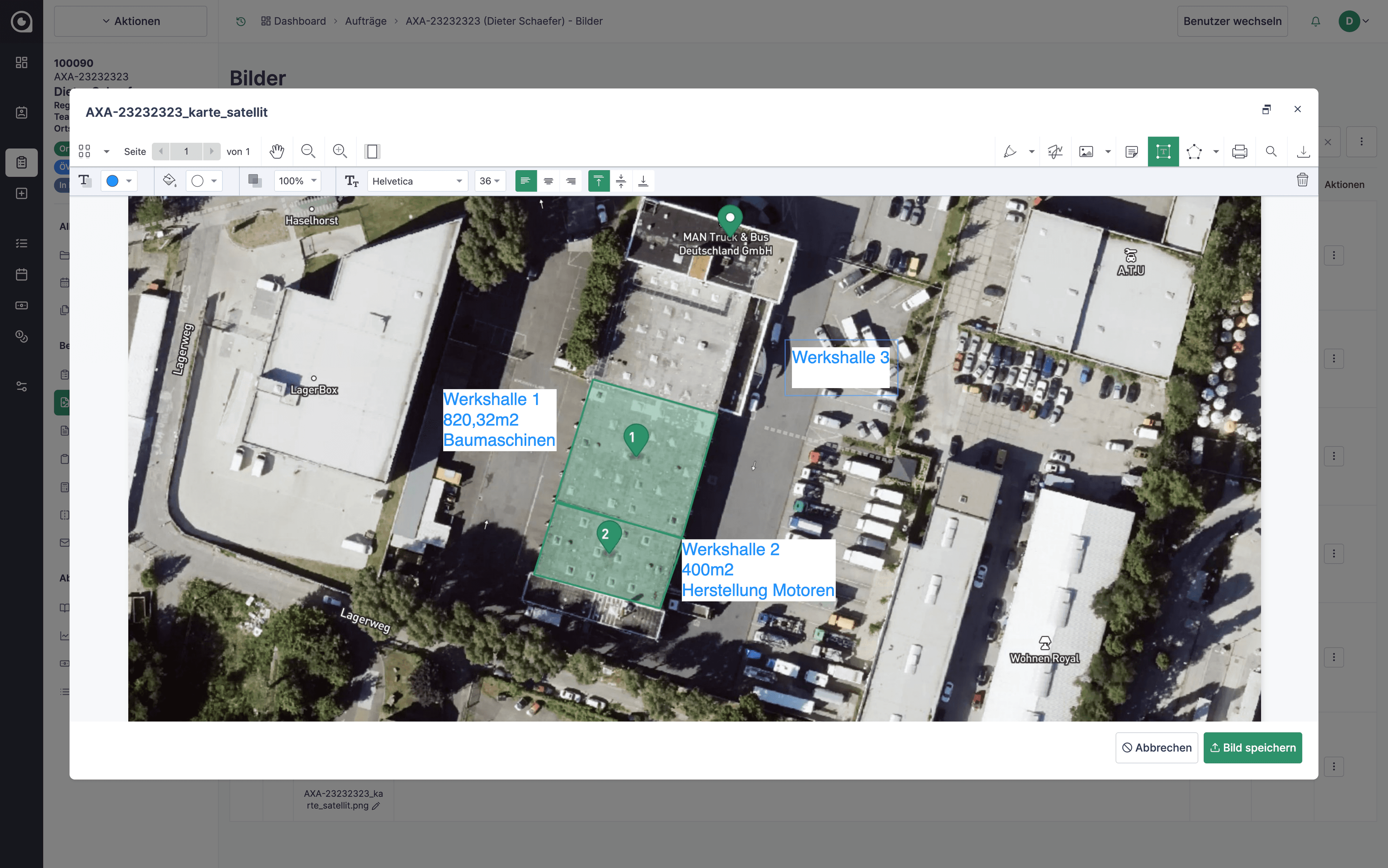Screen dimensions: 1388x868
Task: Open search in the viewer toolbar
Action: [1271, 151]
